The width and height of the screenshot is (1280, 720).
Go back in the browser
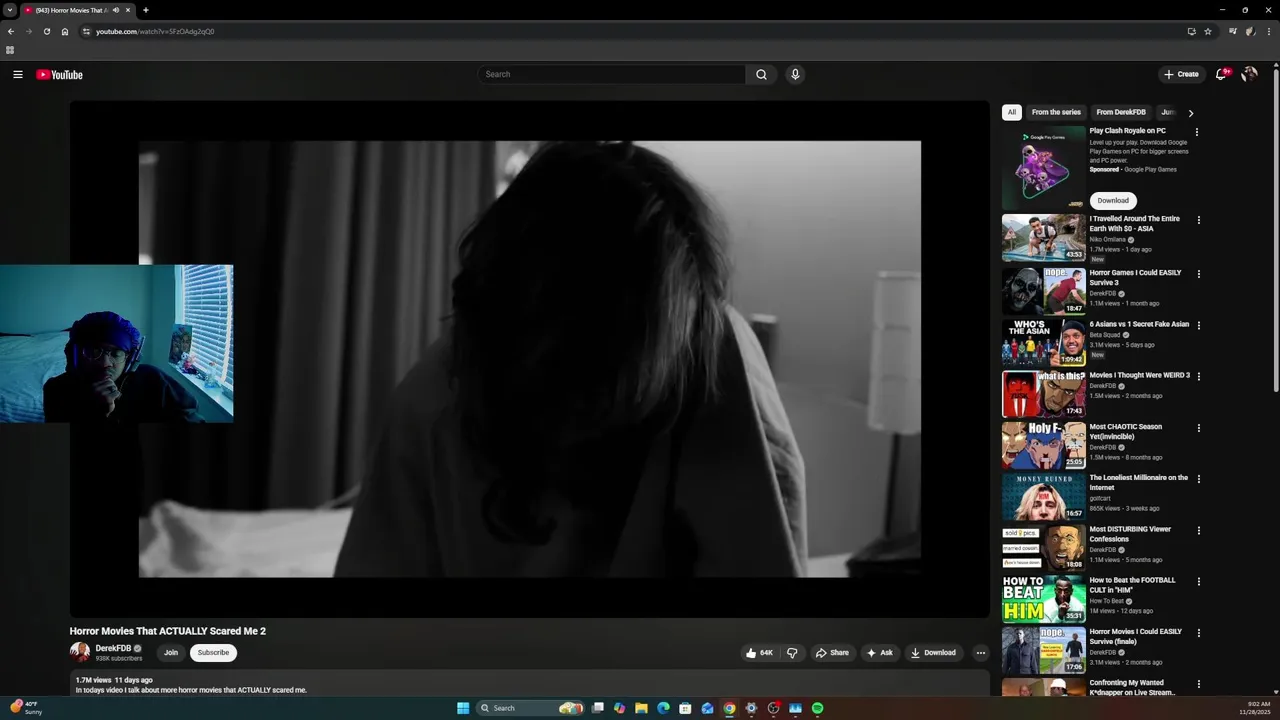point(11,31)
